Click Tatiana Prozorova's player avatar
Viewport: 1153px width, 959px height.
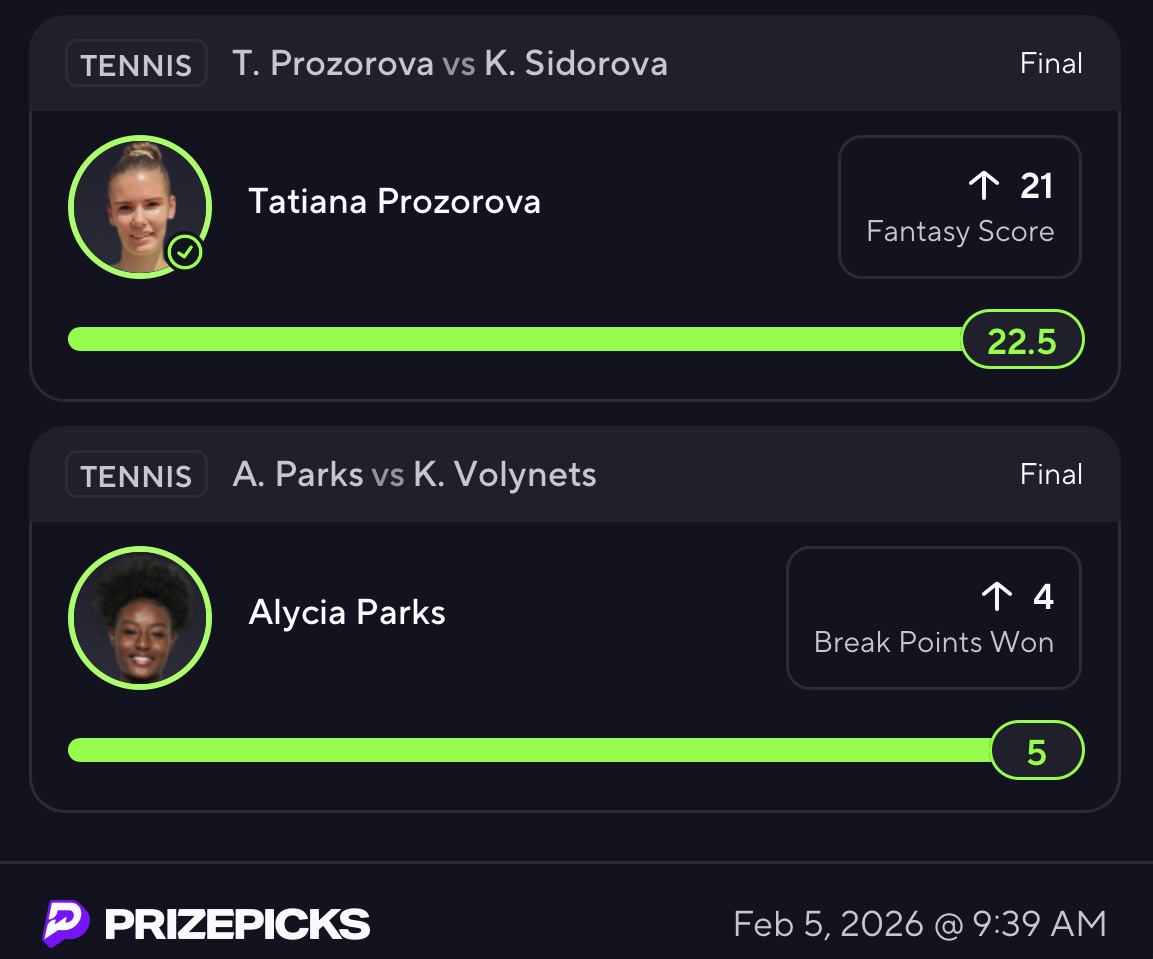pyautogui.click(x=139, y=206)
